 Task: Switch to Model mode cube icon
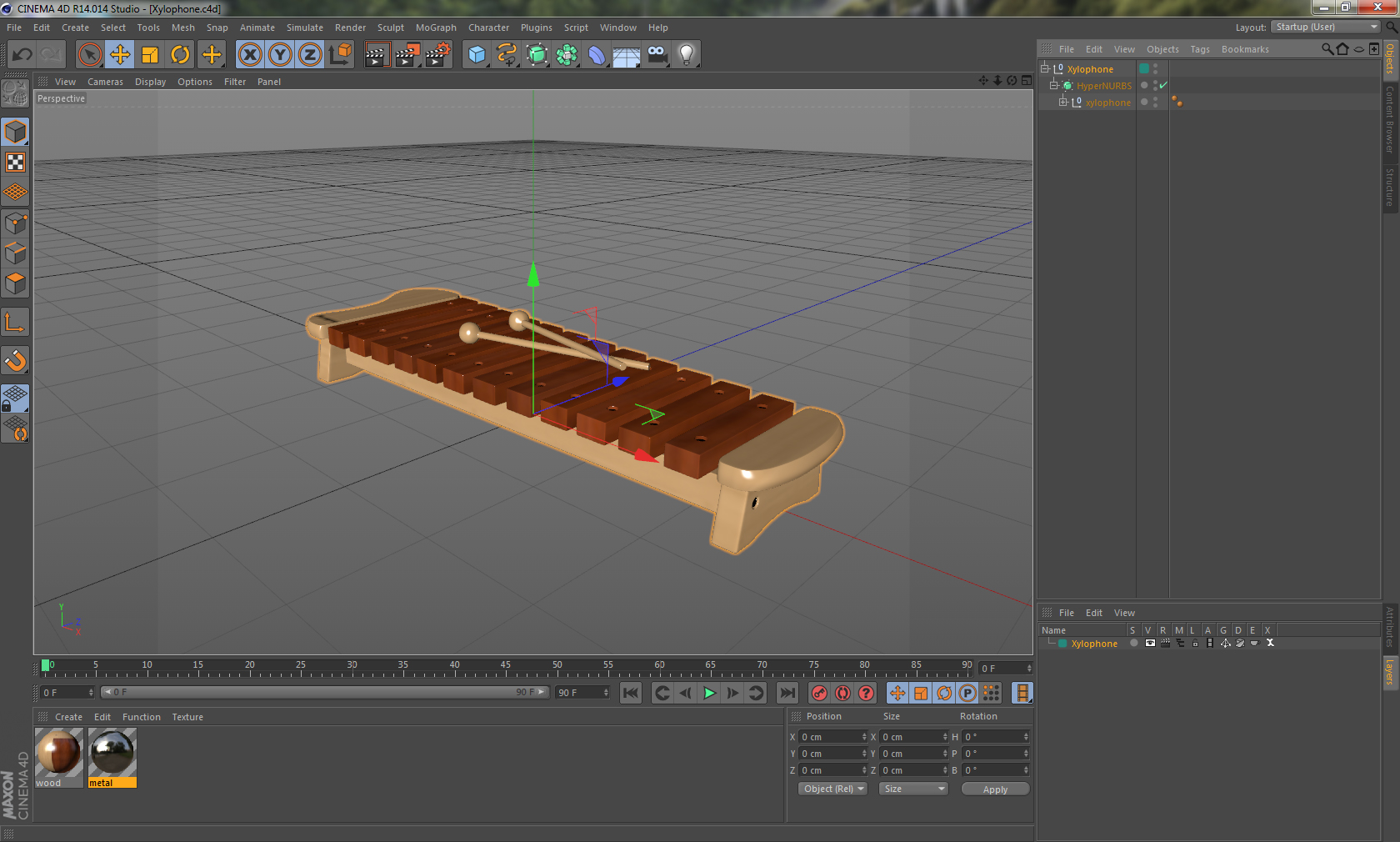[x=16, y=133]
